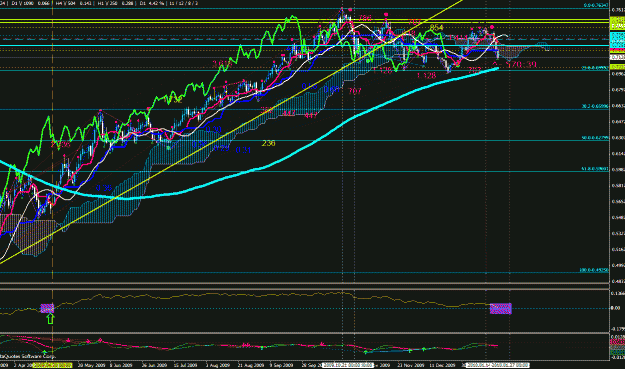Click the '38.2' Fibonacci level label
Image resolution: width=625 pixels, height=369 pixels.
click(595, 106)
